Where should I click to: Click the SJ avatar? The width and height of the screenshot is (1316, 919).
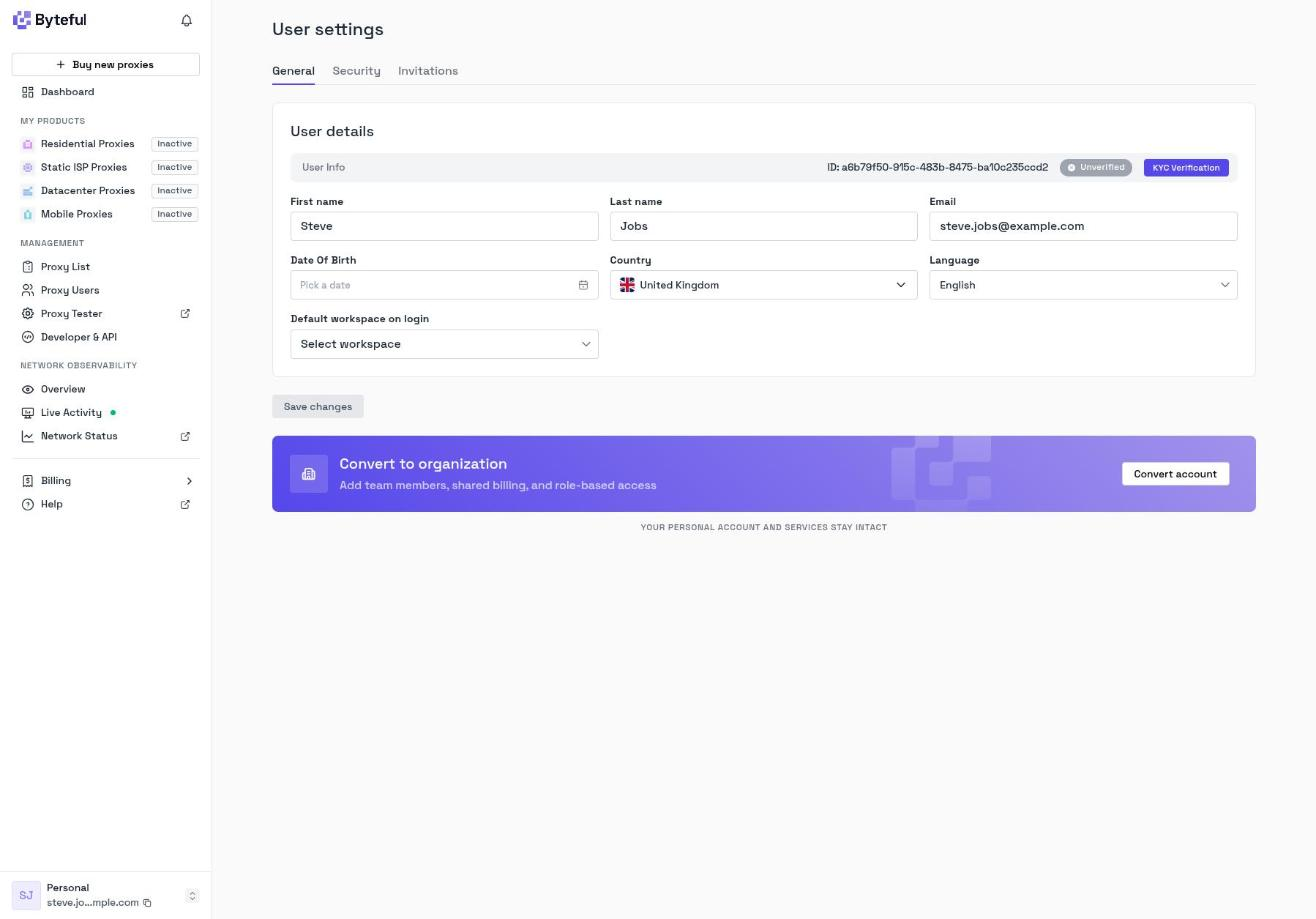[26, 895]
